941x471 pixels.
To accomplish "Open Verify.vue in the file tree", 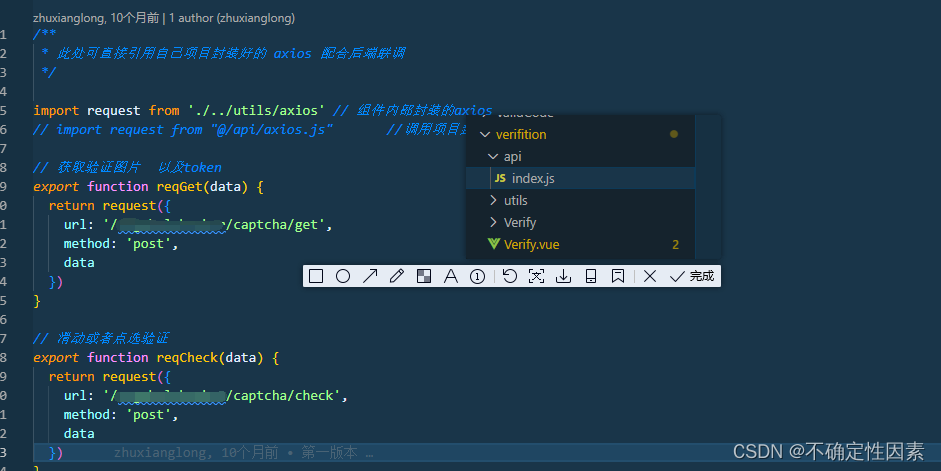I will [x=531, y=244].
